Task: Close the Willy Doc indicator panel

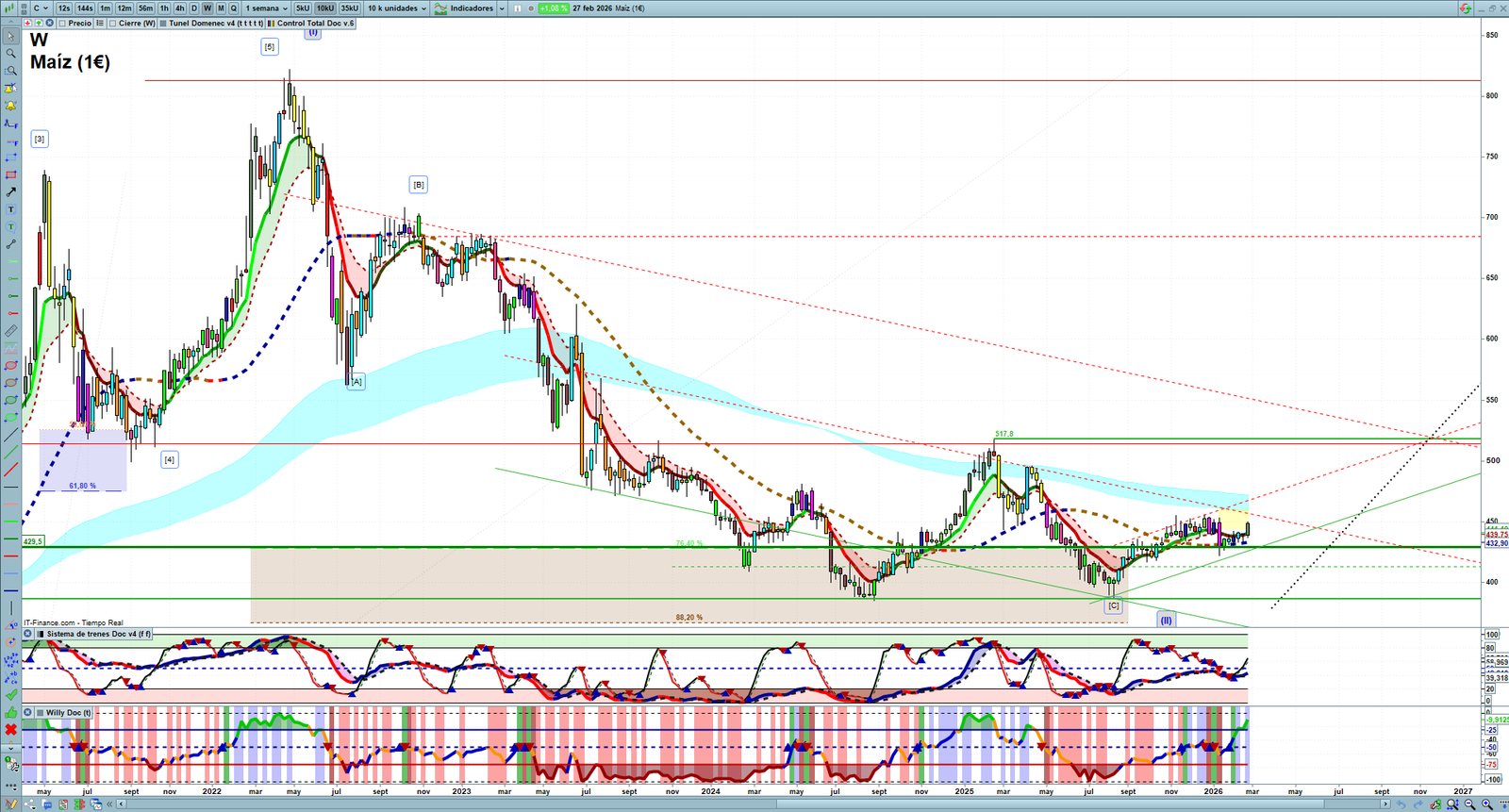Action: click(x=28, y=713)
